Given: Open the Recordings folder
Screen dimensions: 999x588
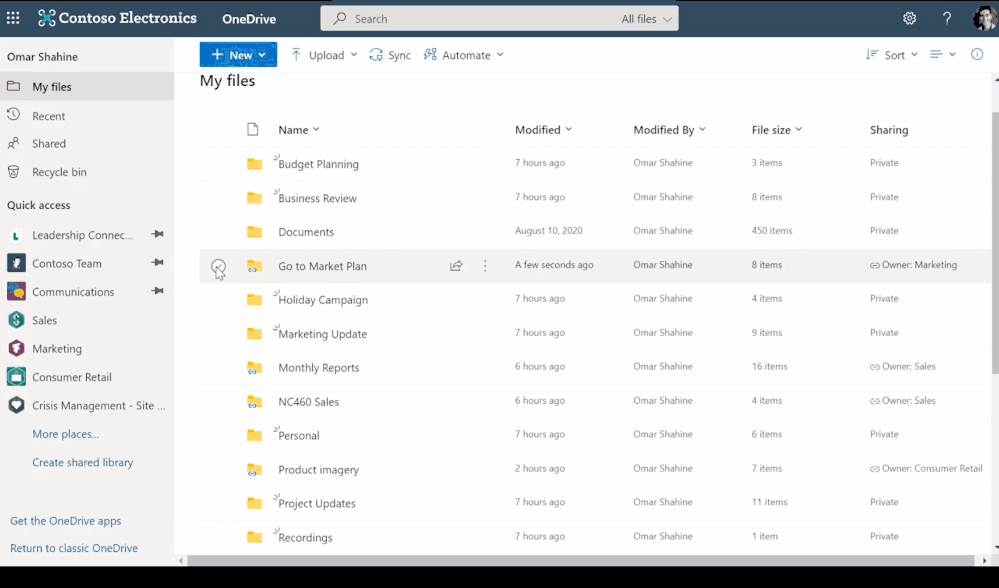Looking at the screenshot, I should 305,538.
